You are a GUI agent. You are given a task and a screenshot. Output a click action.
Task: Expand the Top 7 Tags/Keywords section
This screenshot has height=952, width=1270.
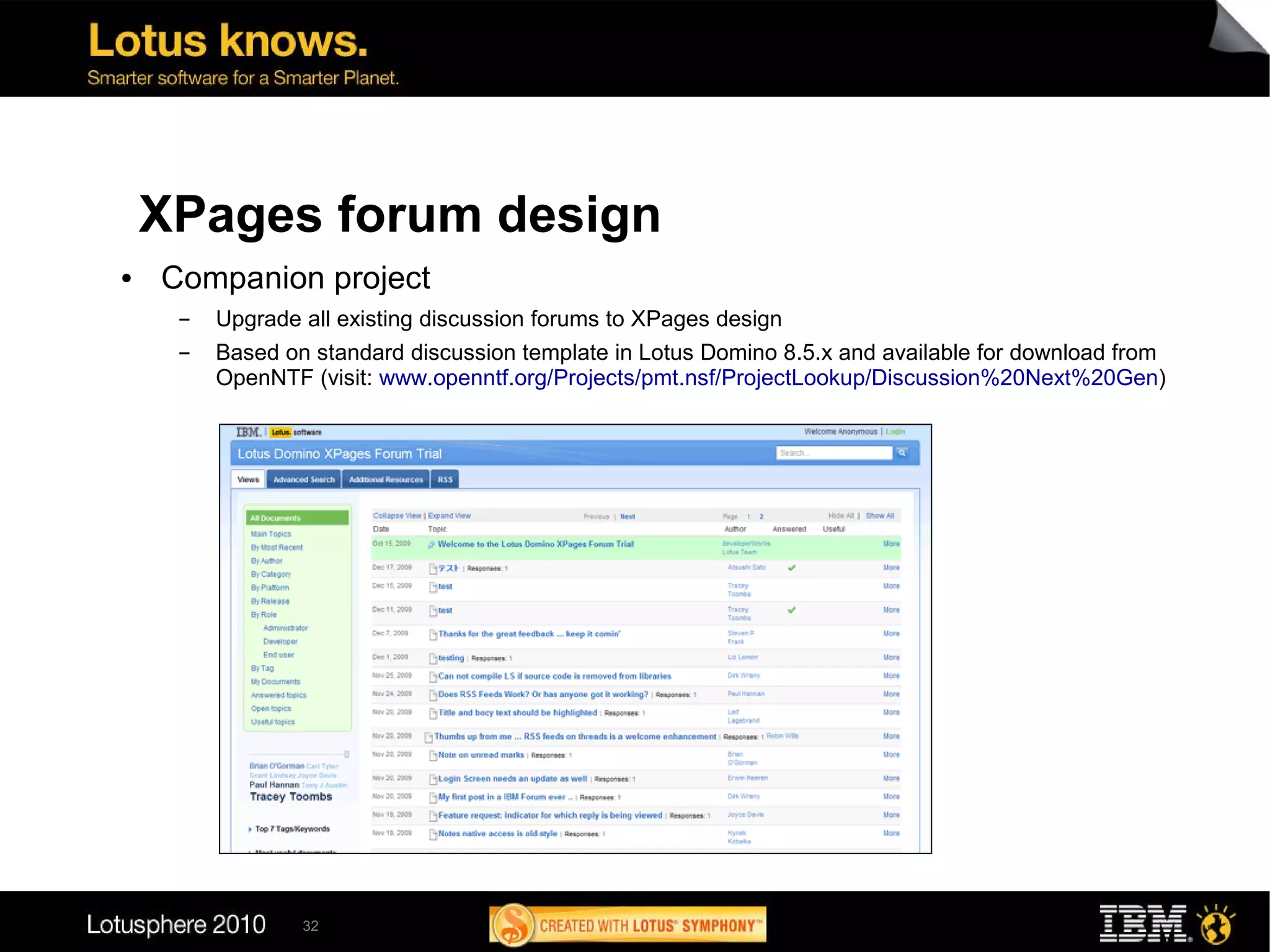click(x=290, y=829)
